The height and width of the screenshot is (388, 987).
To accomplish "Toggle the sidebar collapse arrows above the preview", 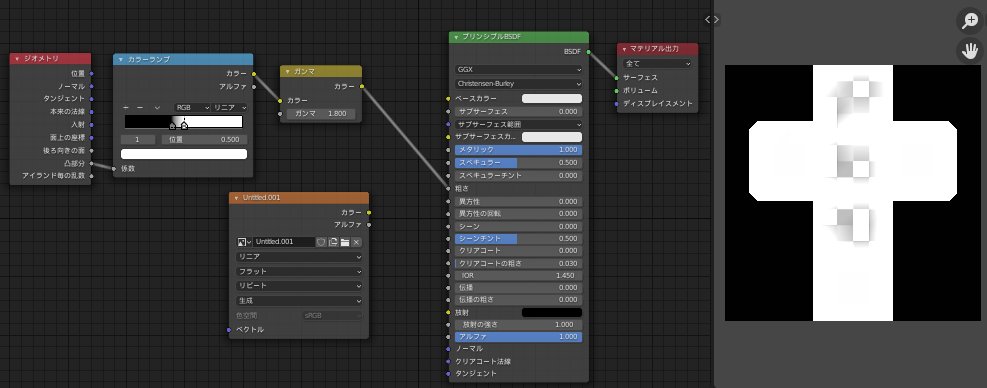I will tap(712, 20).
